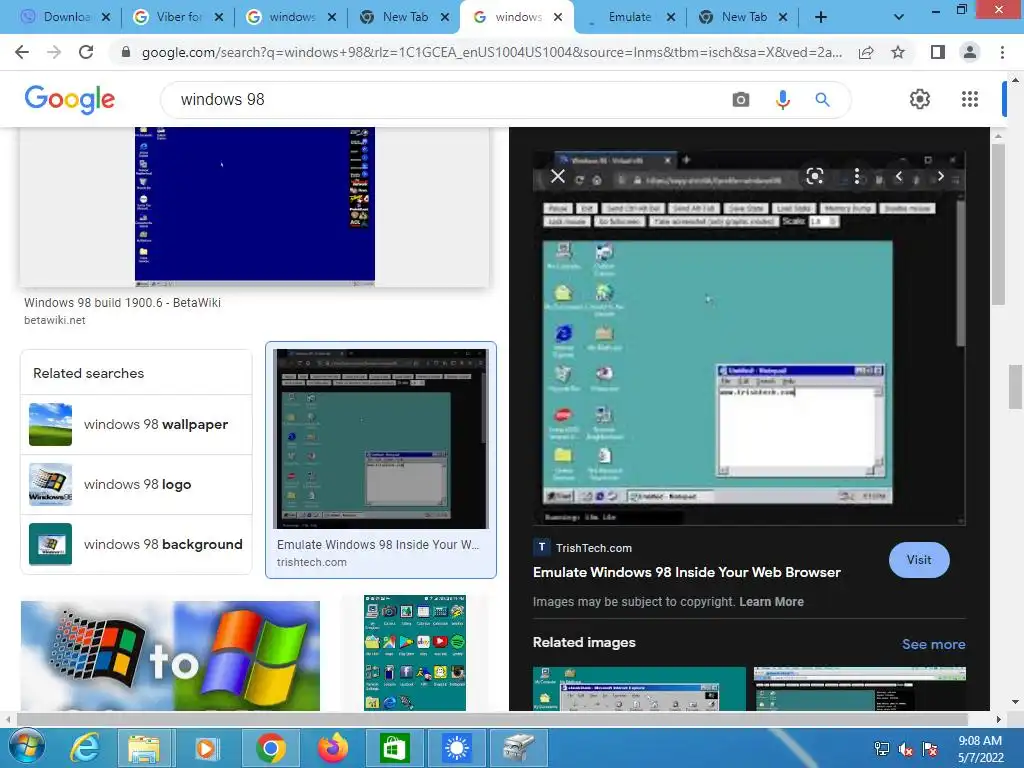
Task: Click See more related images
Action: coord(933,644)
